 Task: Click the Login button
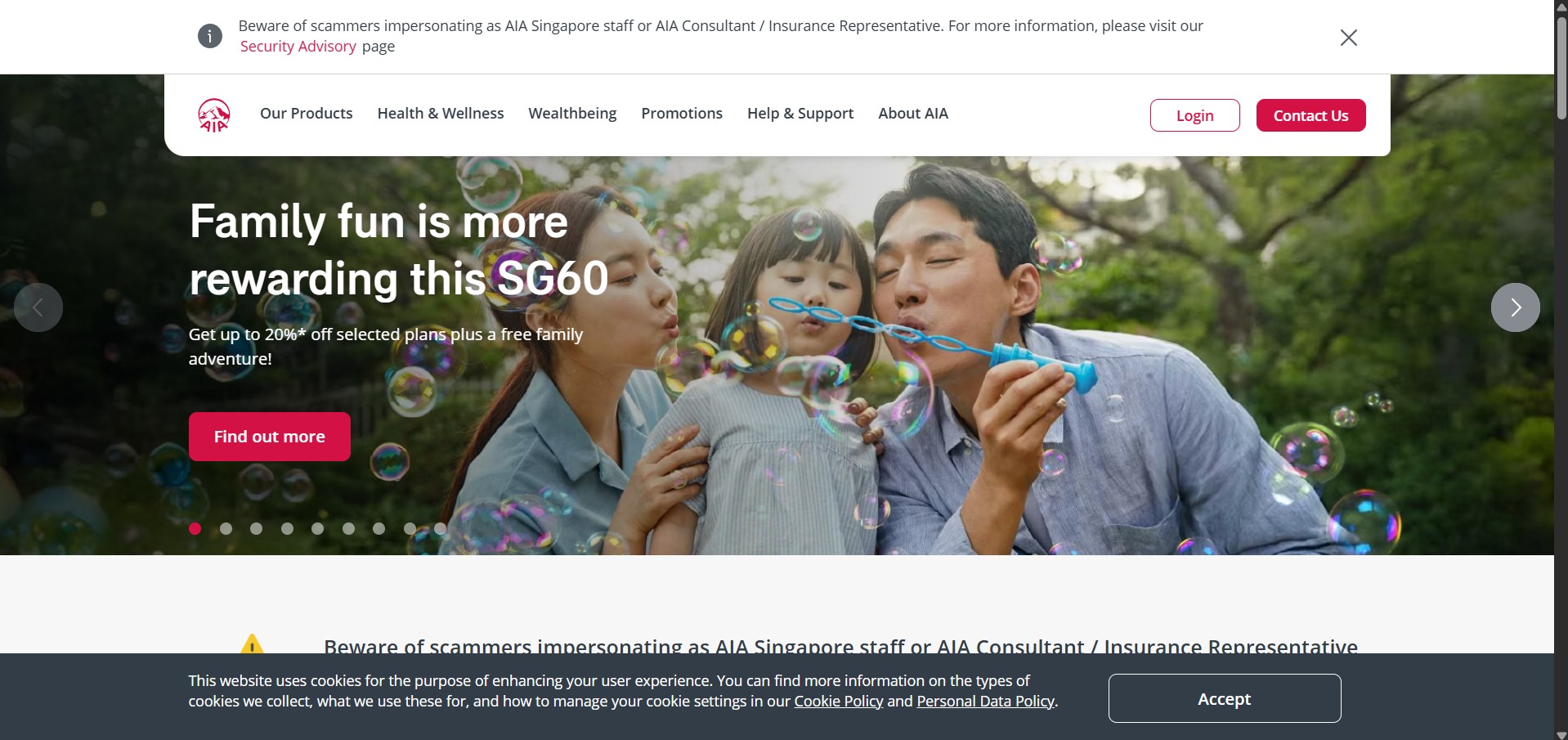(1195, 115)
